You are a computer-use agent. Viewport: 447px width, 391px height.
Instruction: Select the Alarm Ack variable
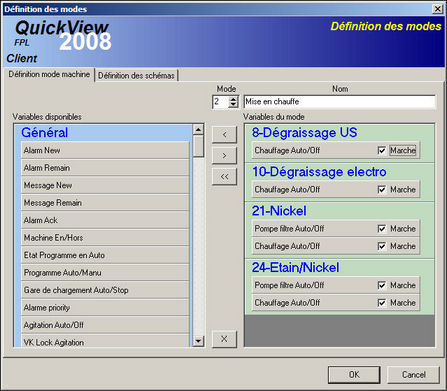[105, 220]
